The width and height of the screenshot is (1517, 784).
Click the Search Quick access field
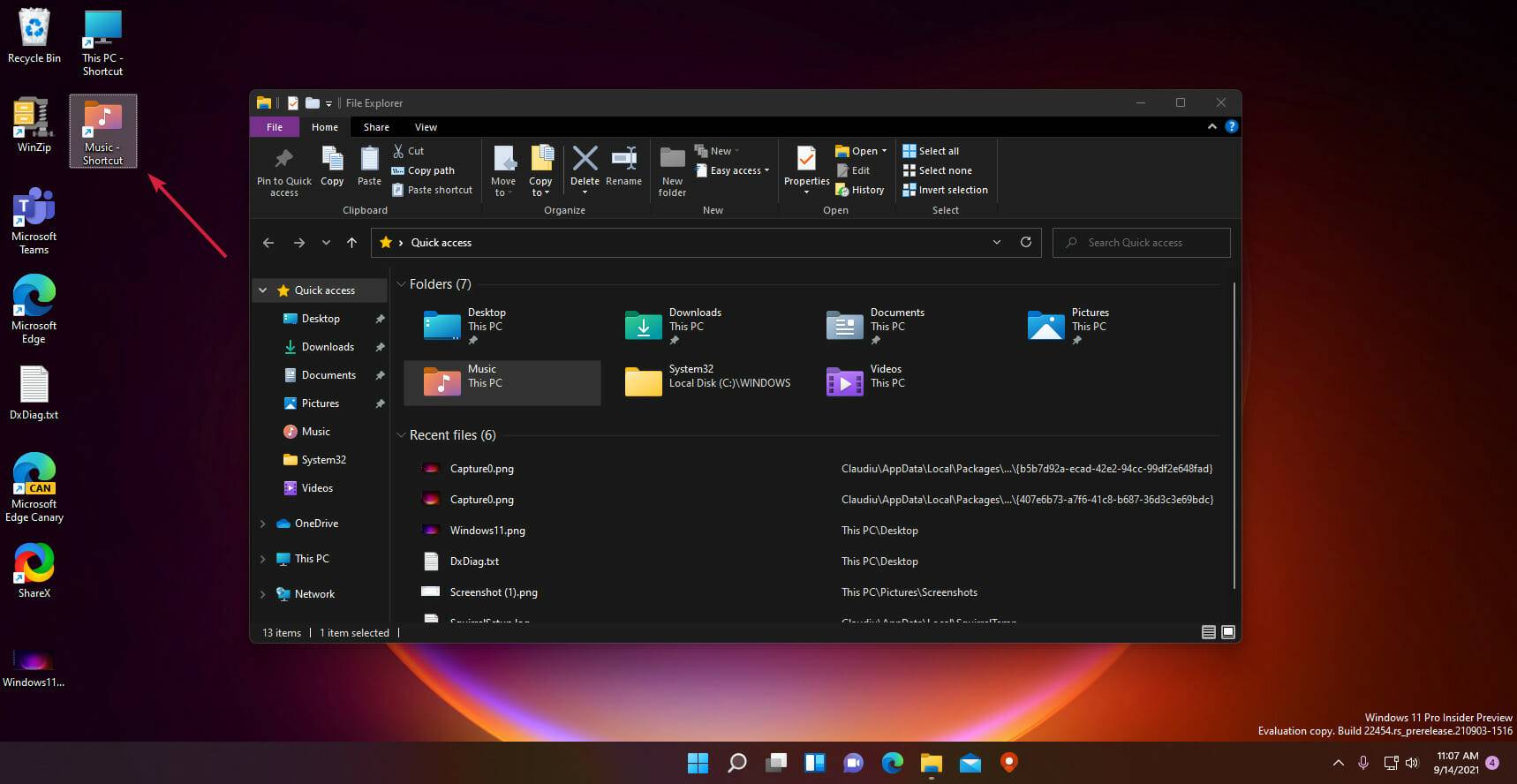pyautogui.click(x=1141, y=243)
